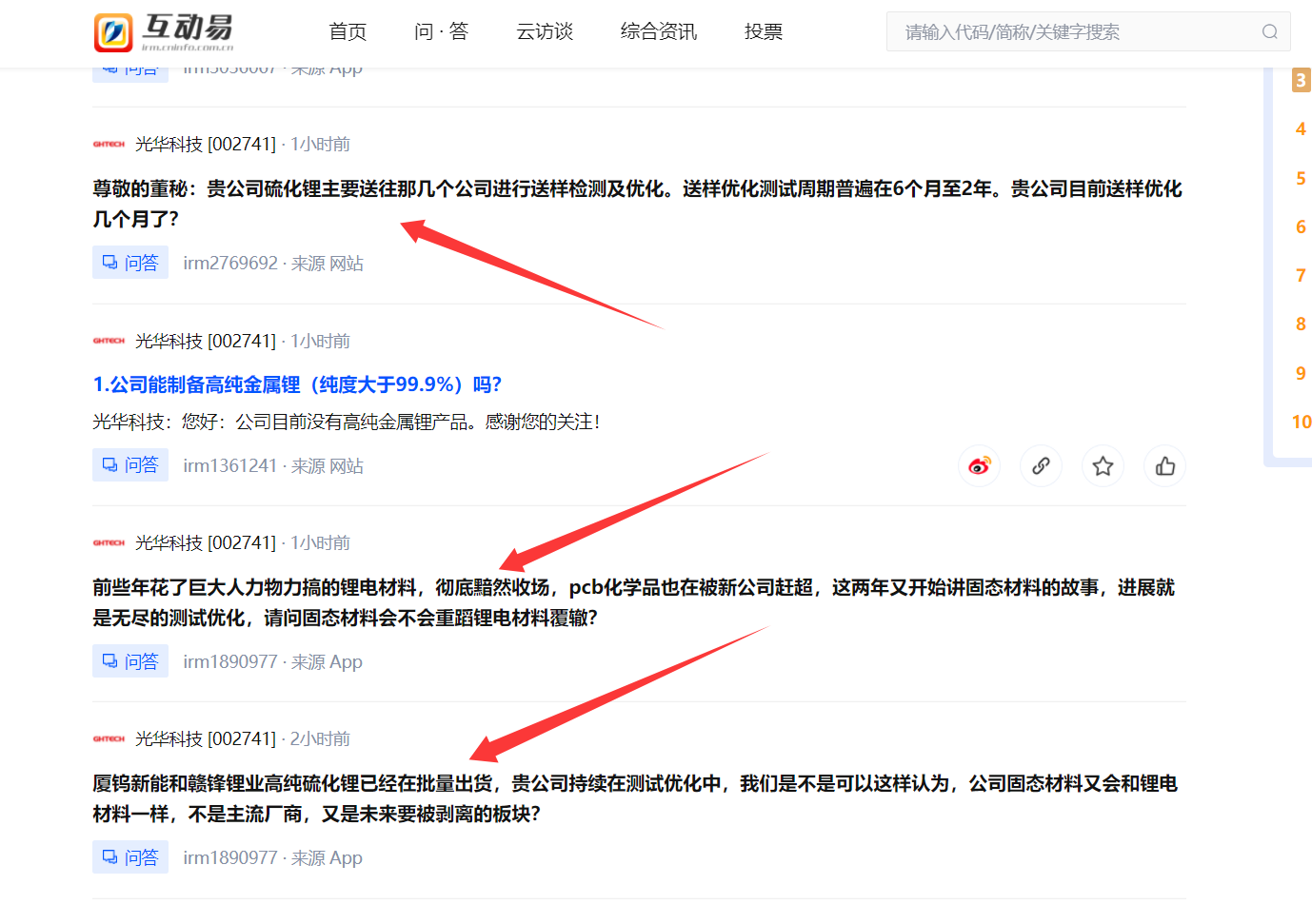
Task: Jump to ranking number 3
Action: coord(1301,80)
